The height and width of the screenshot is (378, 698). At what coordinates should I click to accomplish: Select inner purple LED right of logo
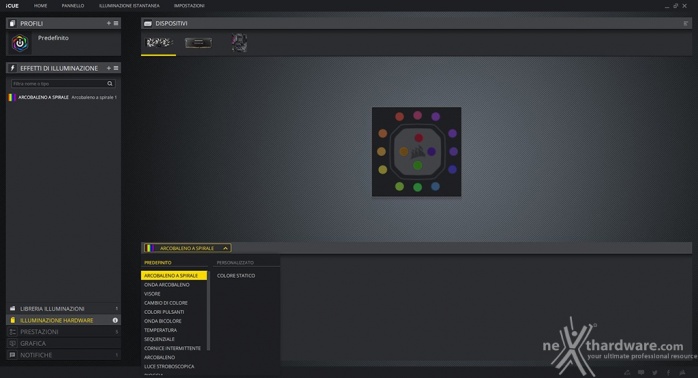431,152
